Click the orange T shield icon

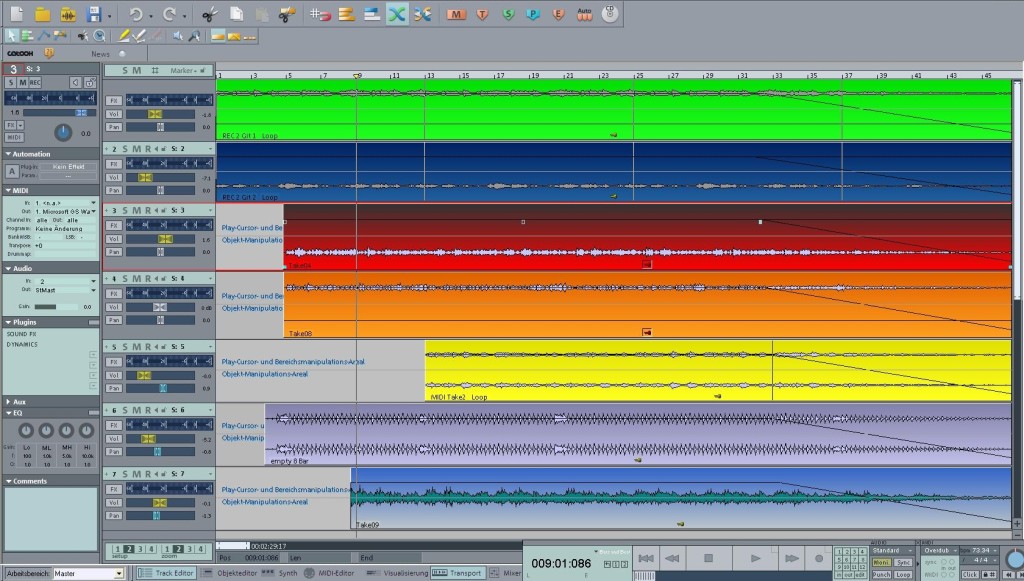pyautogui.click(x=483, y=14)
